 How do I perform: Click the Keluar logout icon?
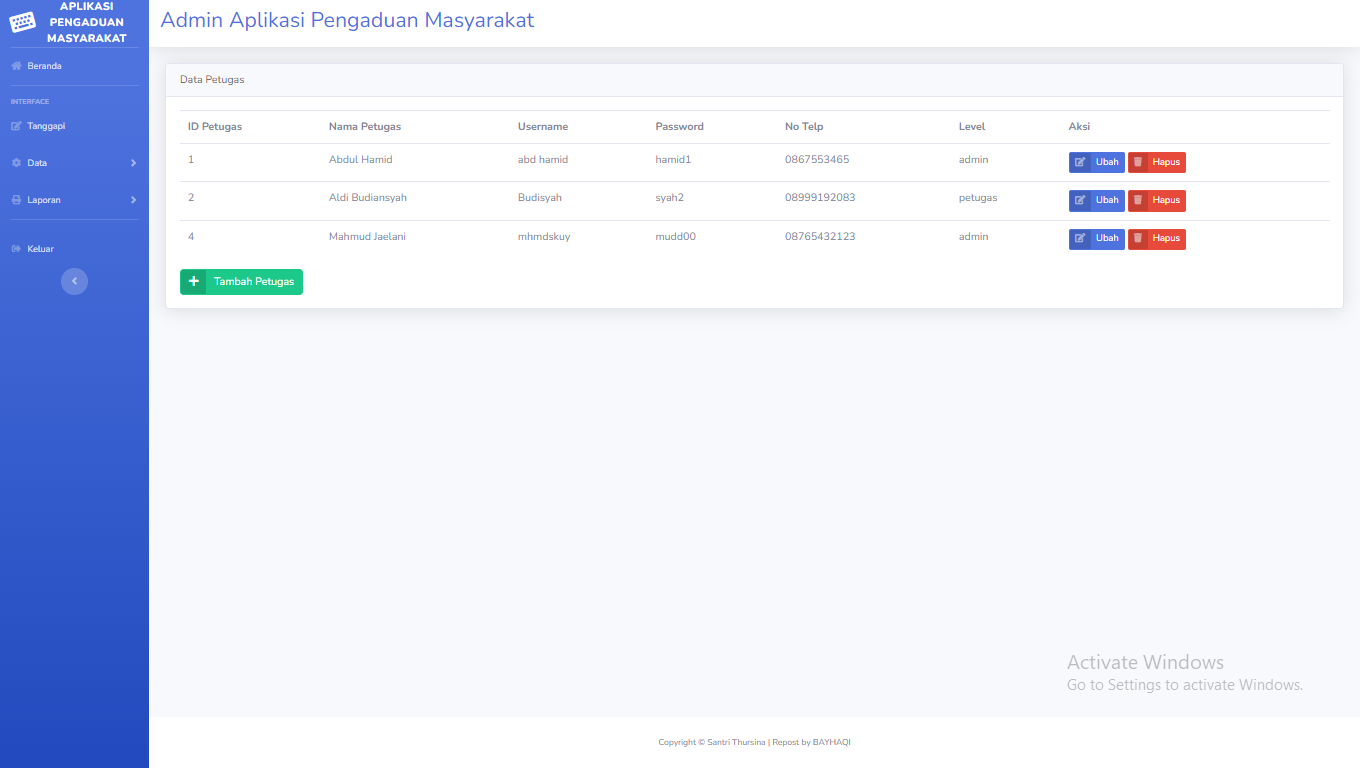tap(16, 249)
